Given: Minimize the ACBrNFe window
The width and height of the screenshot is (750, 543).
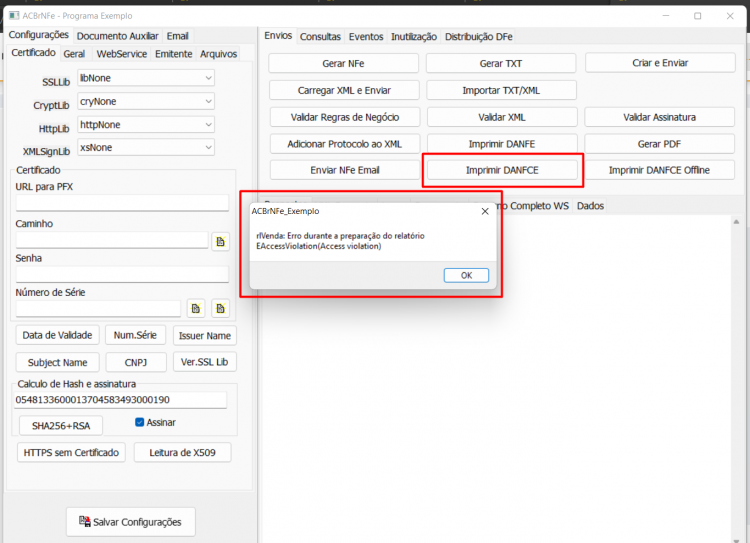Looking at the screenshot, I should coord(666,16).
